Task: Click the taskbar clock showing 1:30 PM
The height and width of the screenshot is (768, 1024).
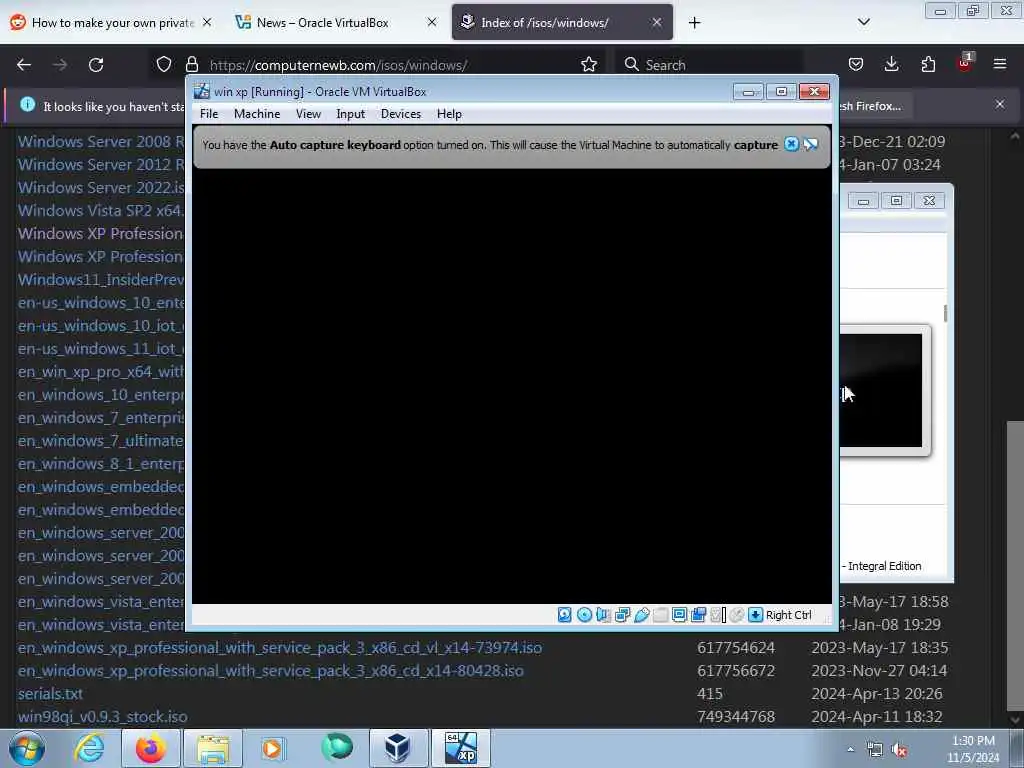Action: point(973,749)
